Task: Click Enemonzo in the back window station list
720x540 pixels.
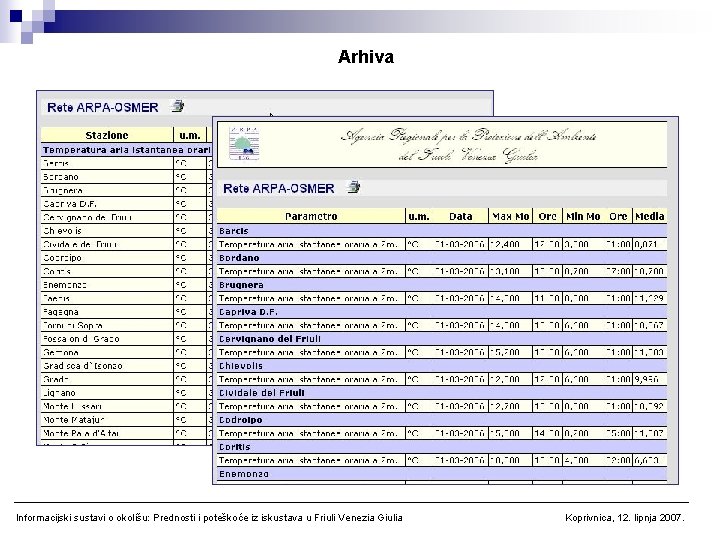Action: point(65,285)
